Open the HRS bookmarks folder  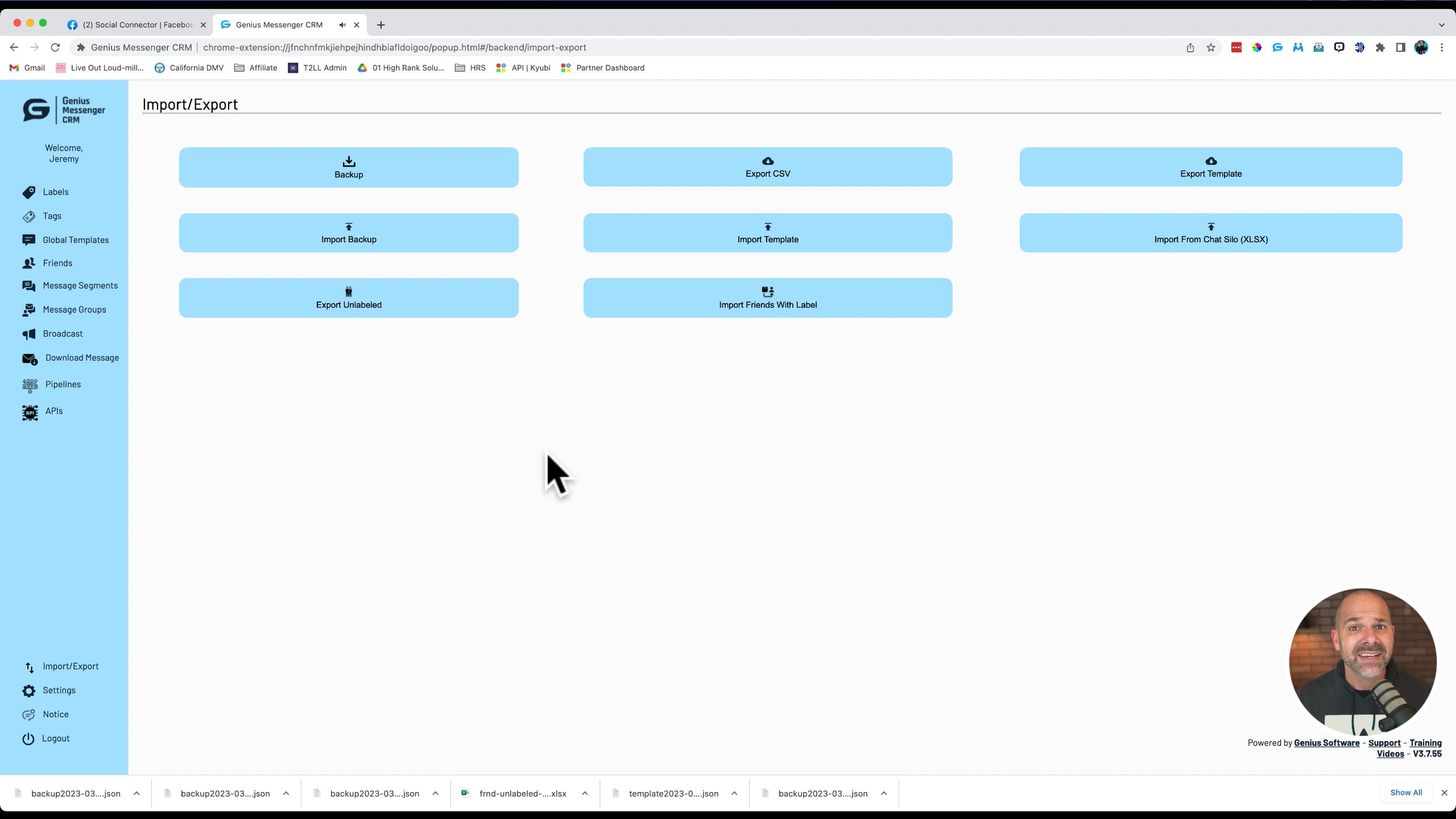[x=470, y=68]
